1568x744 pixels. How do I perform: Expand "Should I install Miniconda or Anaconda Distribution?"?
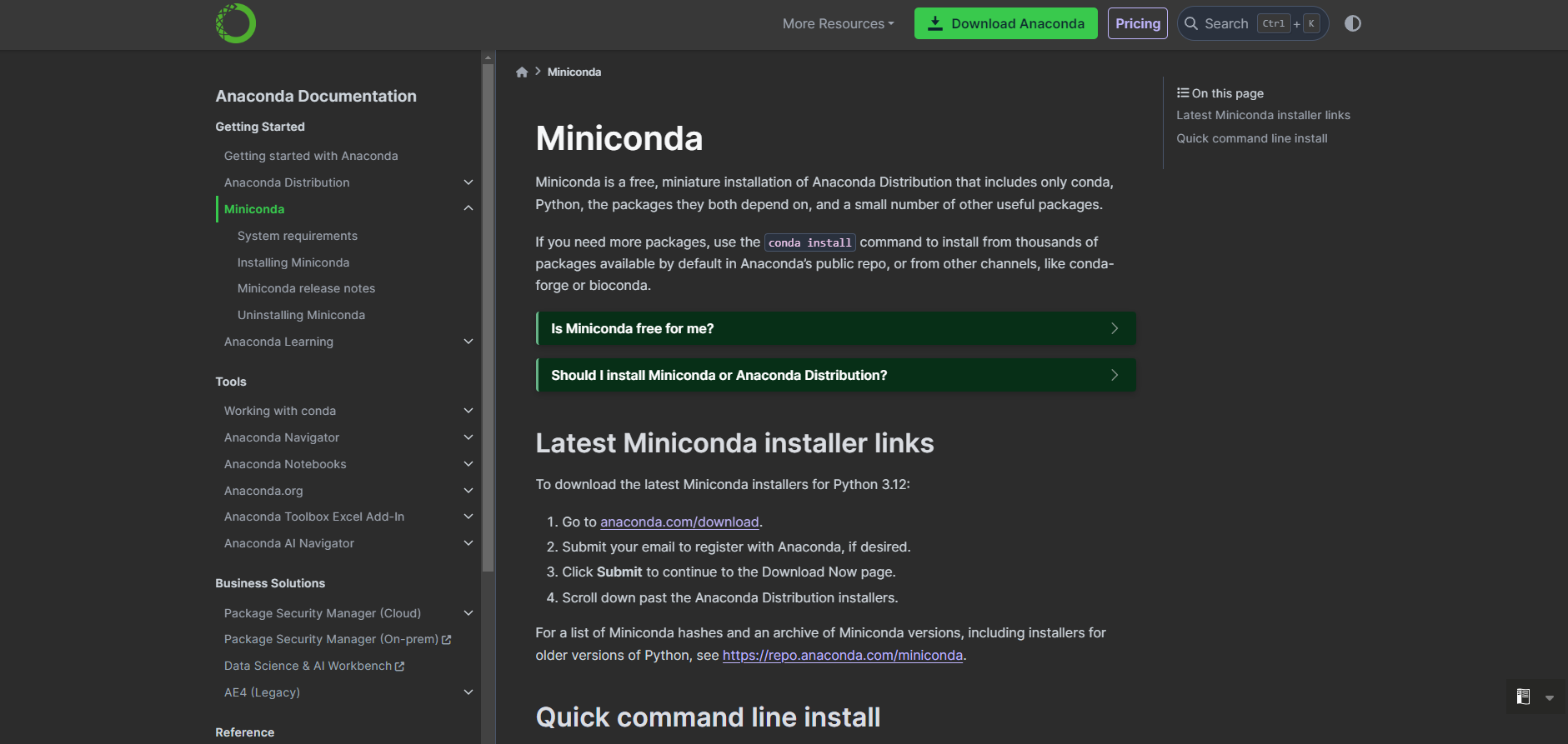pos(836,375)
